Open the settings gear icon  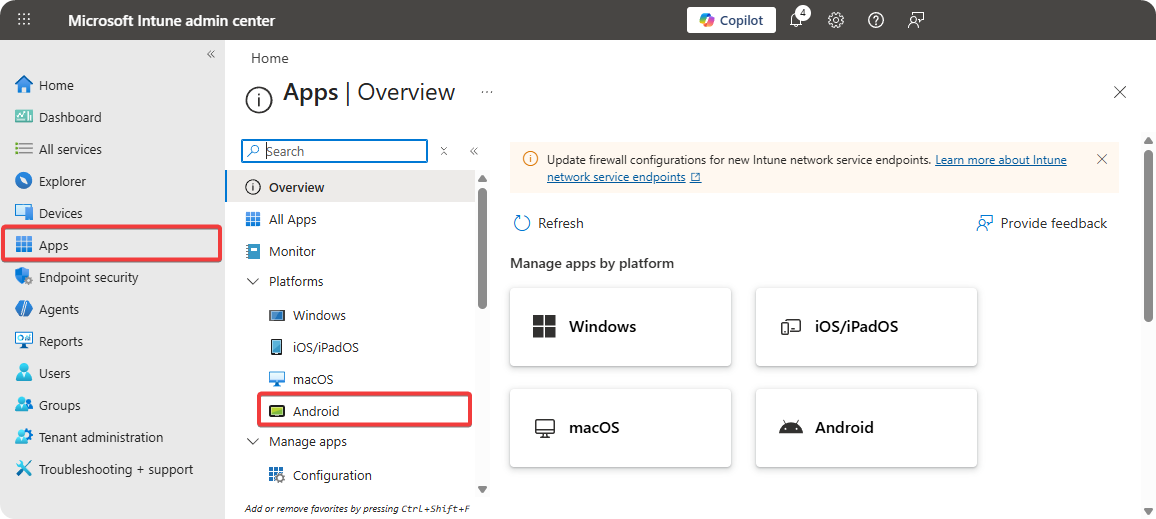tap(836, 20)
